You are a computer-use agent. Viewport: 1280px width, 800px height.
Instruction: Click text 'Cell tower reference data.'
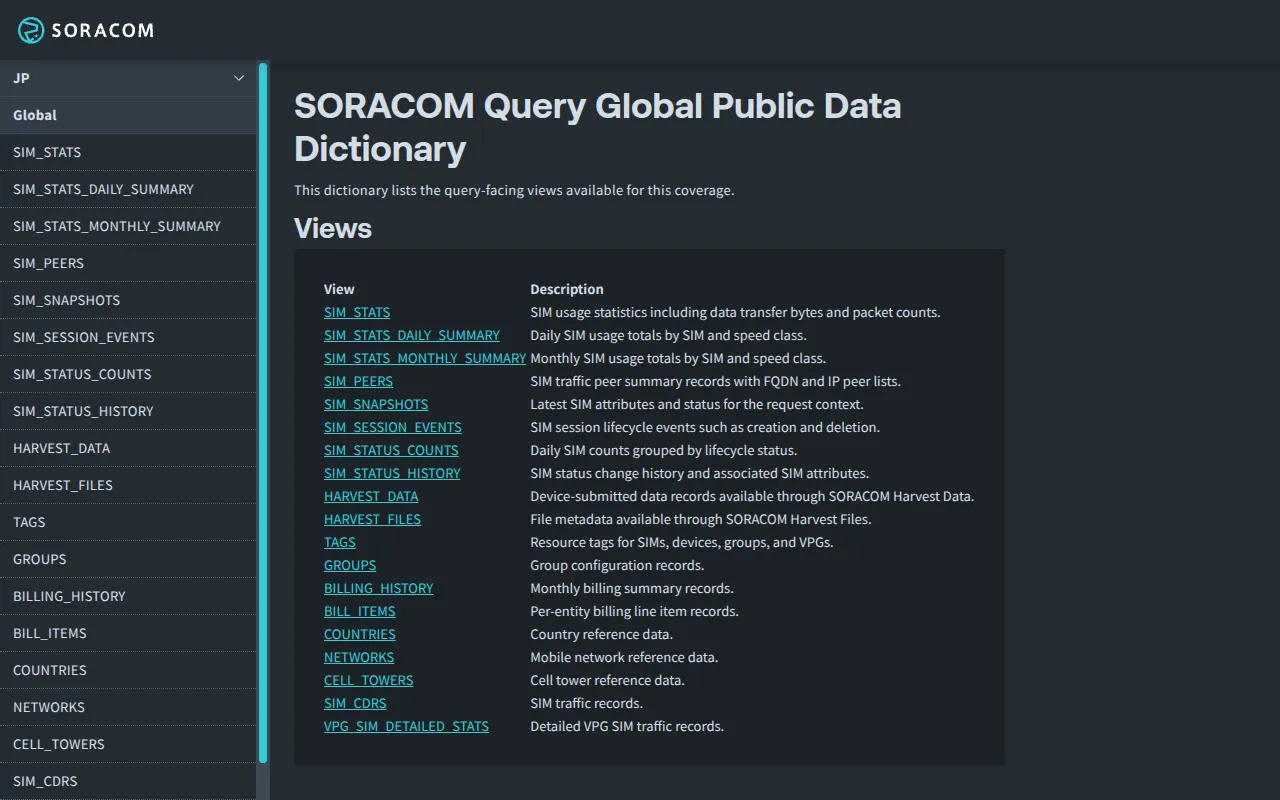click(607, 680)
